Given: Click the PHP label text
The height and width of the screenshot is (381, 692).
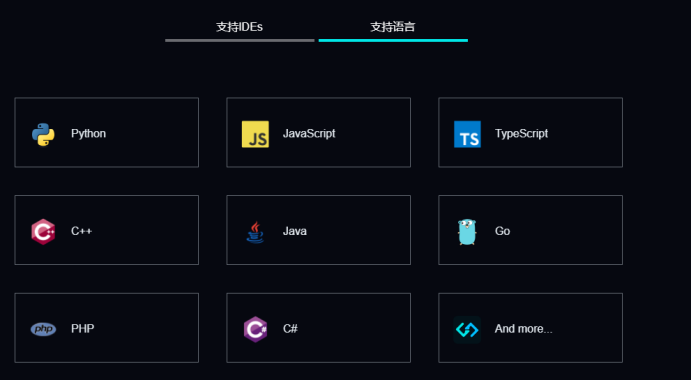Looking at the screenshot, I should [x=83, y=328].
